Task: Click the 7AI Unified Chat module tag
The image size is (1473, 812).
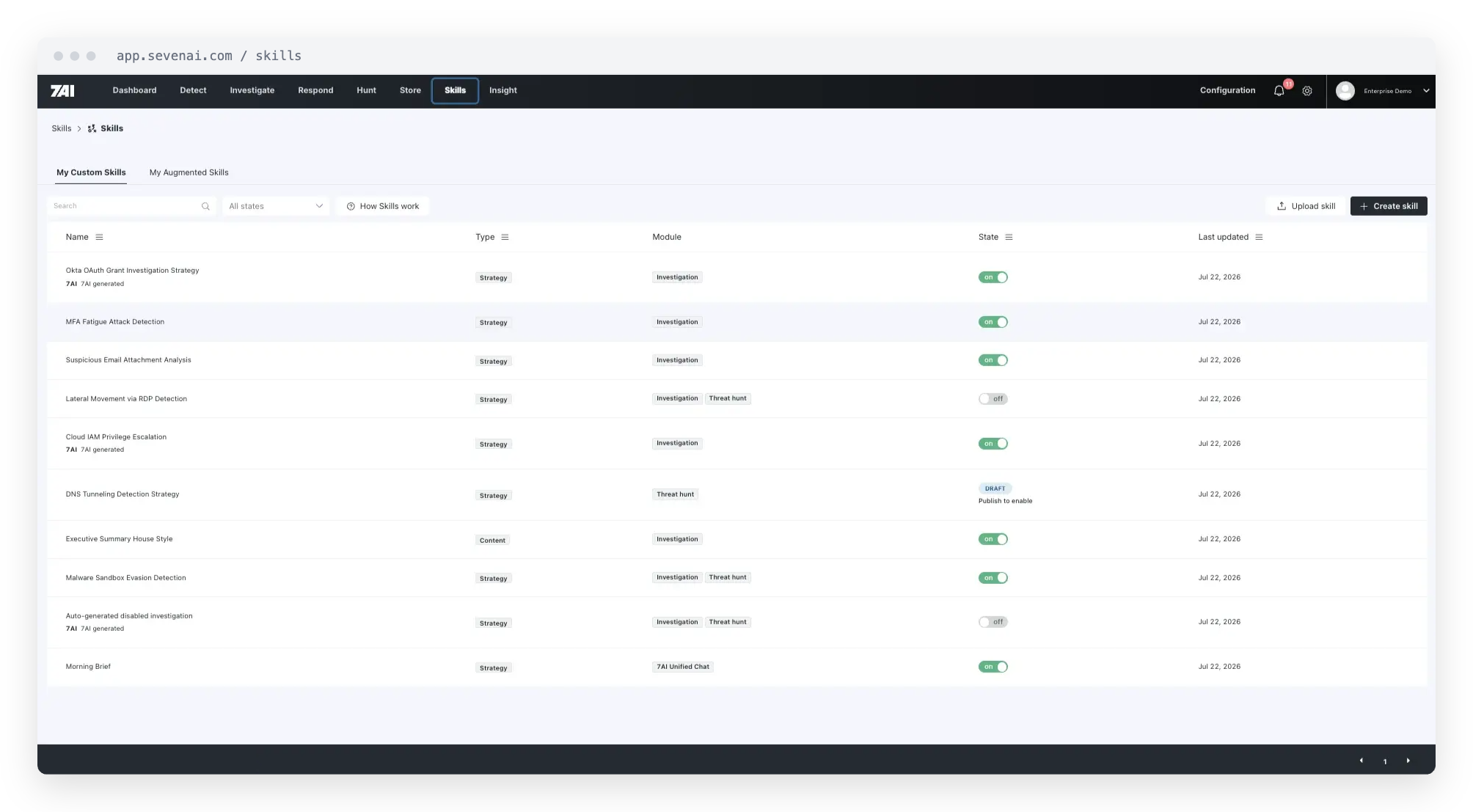Action: [683, 667]
